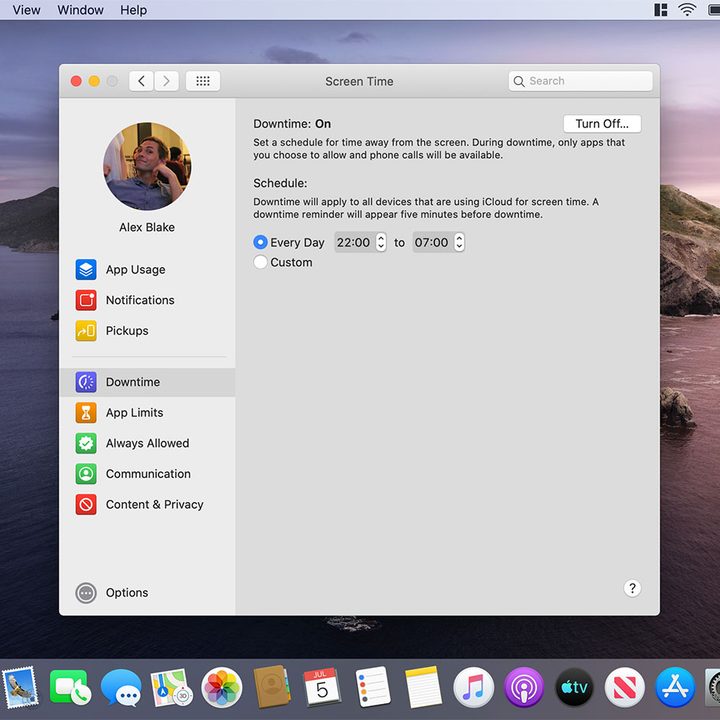Open Screen Time Options
This screenshot has height=720, width=720.
[112, 593]
